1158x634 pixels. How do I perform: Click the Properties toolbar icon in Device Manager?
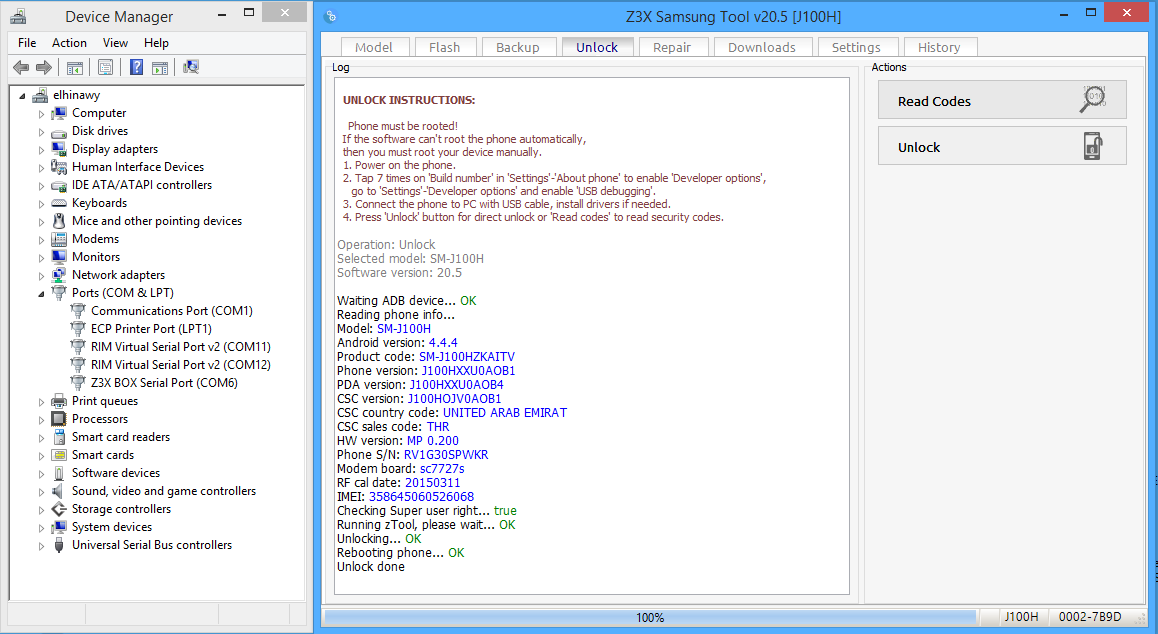point(106,67)
